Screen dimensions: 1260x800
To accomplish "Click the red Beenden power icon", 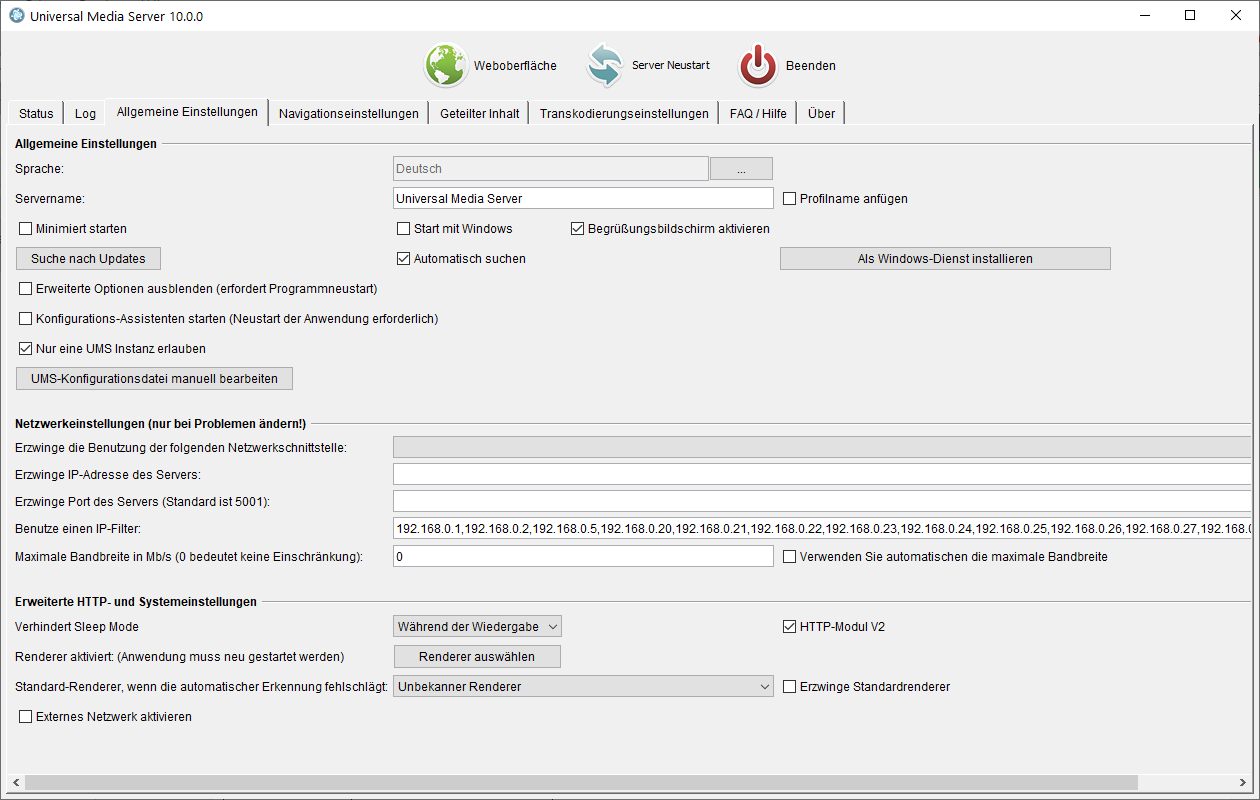I will (x=758, y=66).
